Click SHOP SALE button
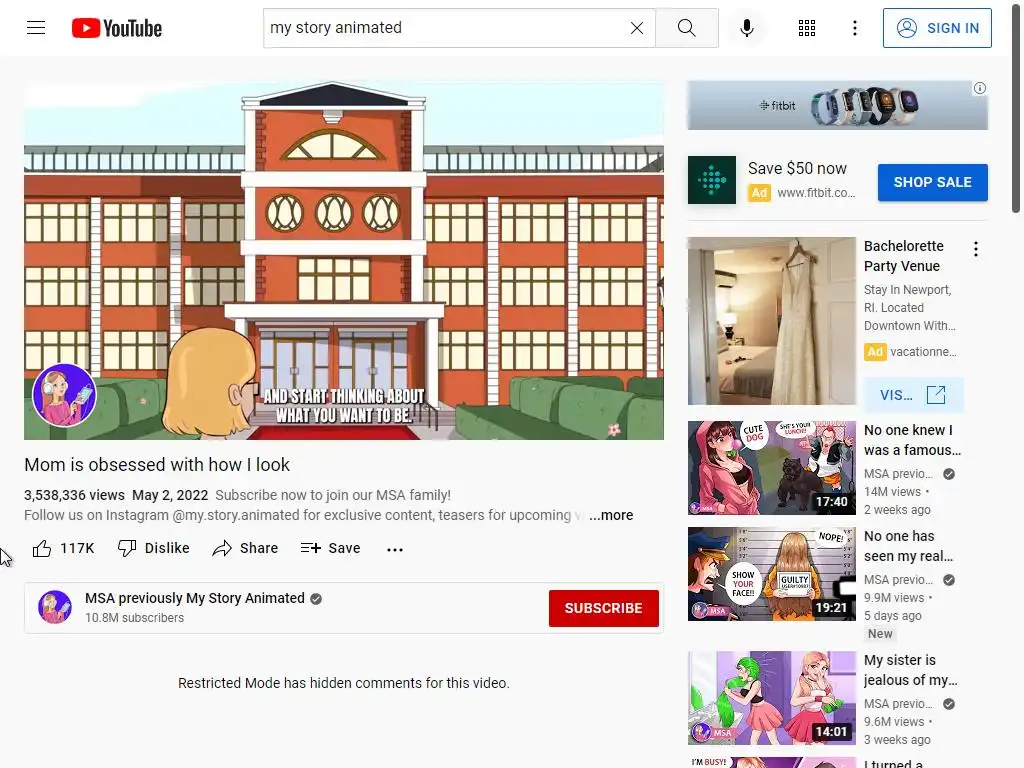 (x=933, y=182)
